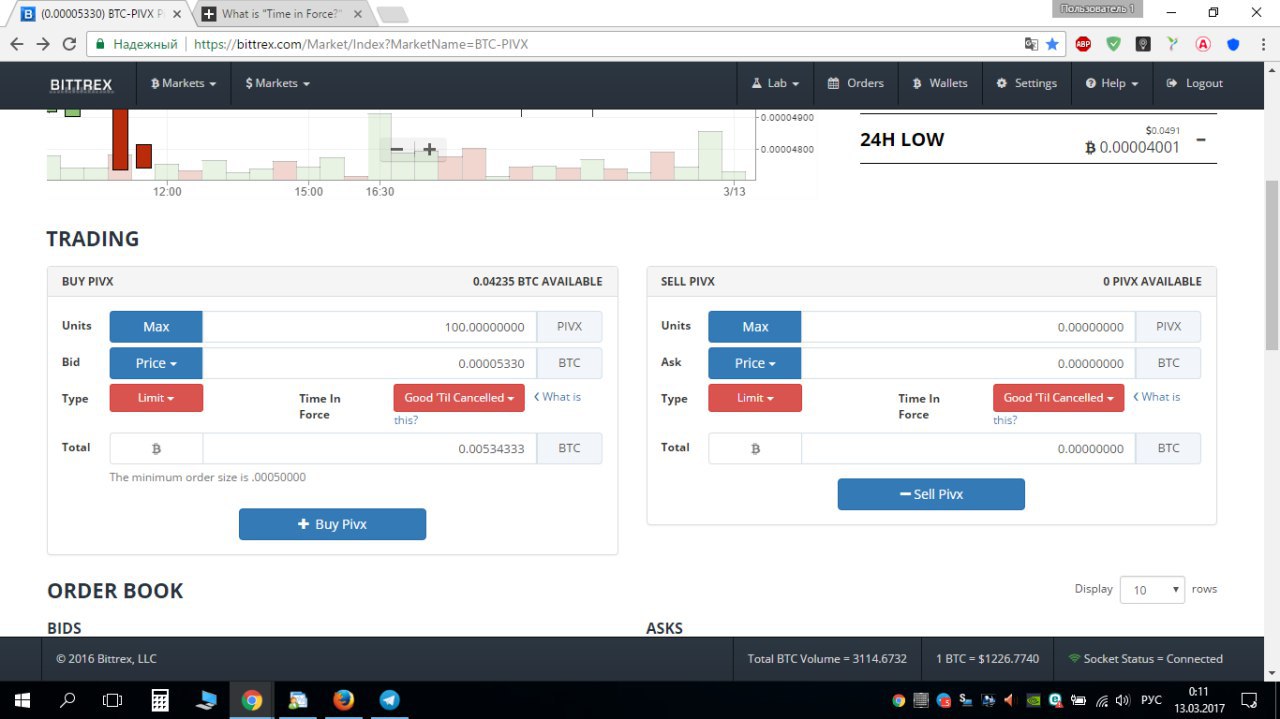Open Calculator from the taskbar
This screenshot has height=719, width=1280.
click(159, 700)
